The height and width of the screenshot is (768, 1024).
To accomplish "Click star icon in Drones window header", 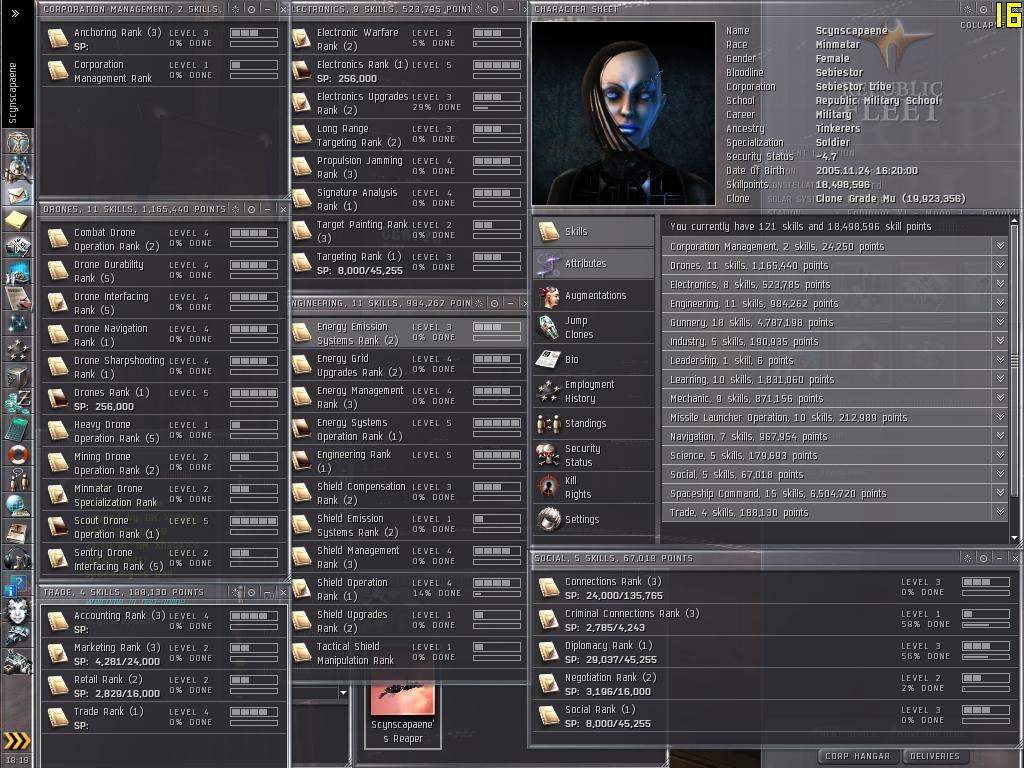I will tap(236, 209).
